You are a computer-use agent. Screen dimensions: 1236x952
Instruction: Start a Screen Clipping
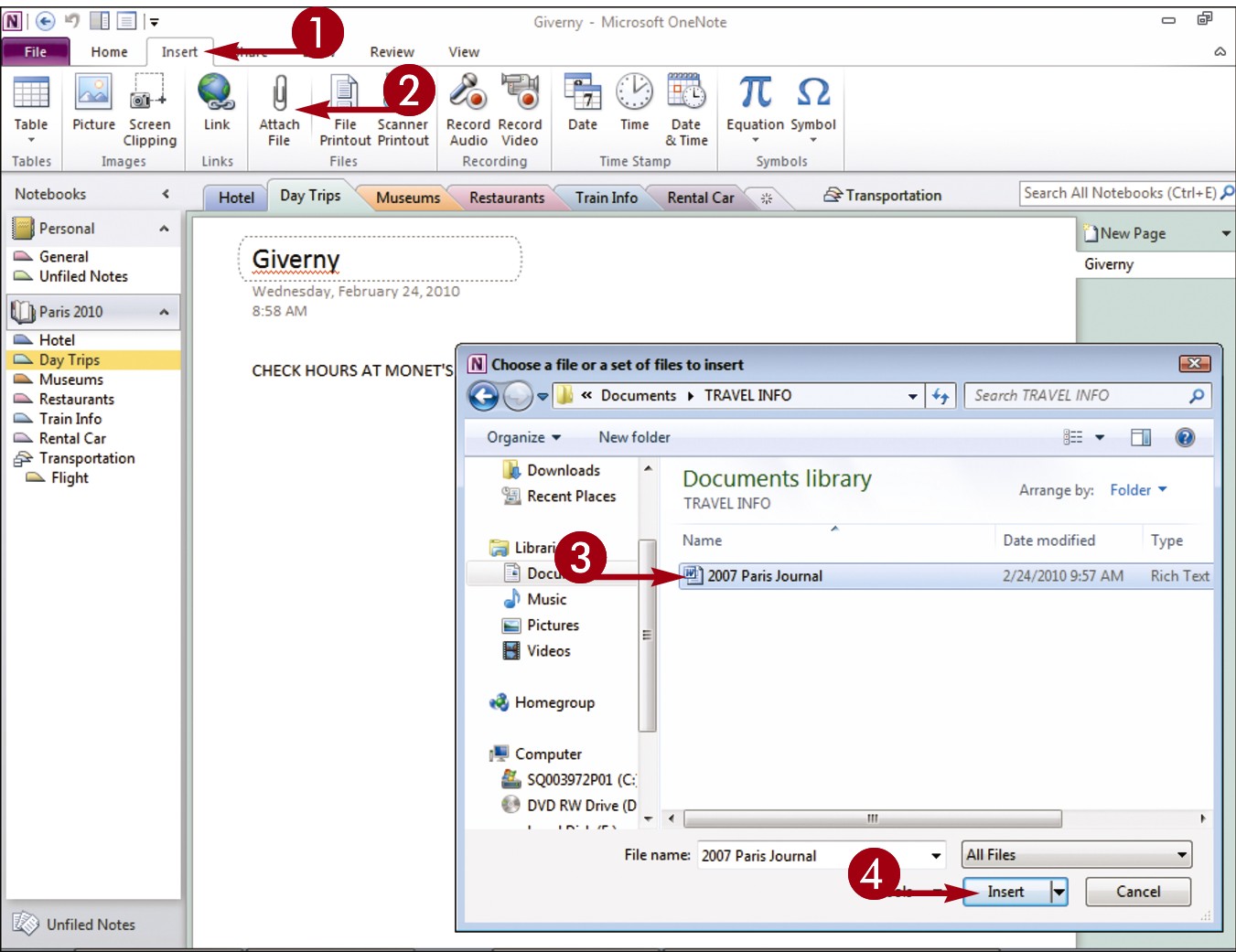coord(150,110)
